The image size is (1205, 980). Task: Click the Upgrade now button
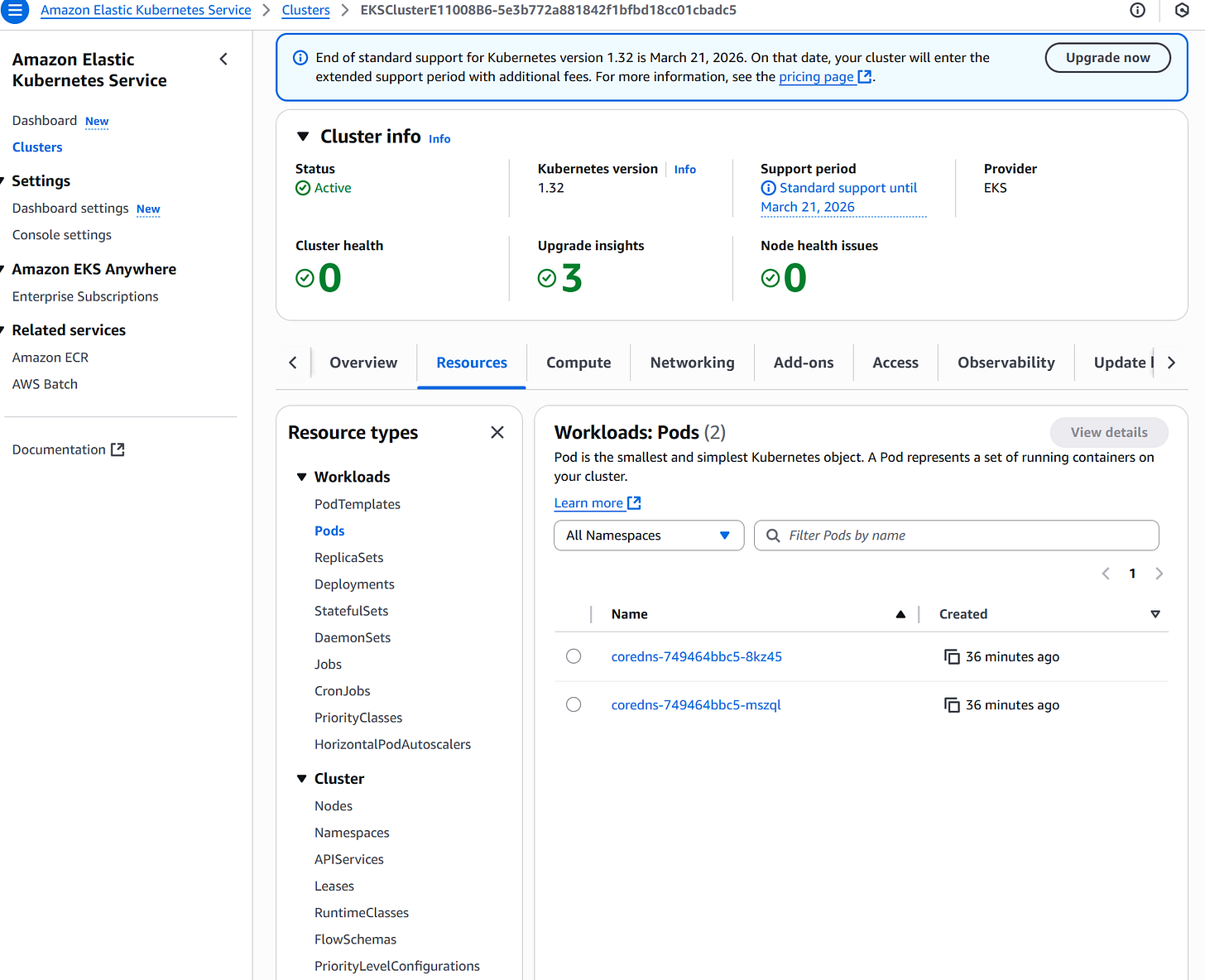click(1107, 58)
